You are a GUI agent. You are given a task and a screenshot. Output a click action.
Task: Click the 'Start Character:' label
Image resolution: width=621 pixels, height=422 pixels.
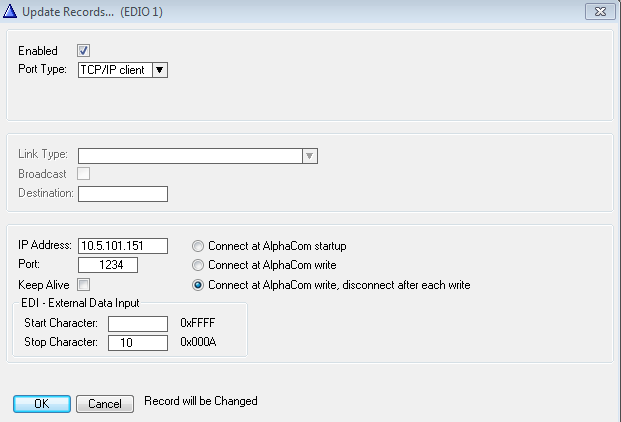pyautogui.click(x=61, y=323)
